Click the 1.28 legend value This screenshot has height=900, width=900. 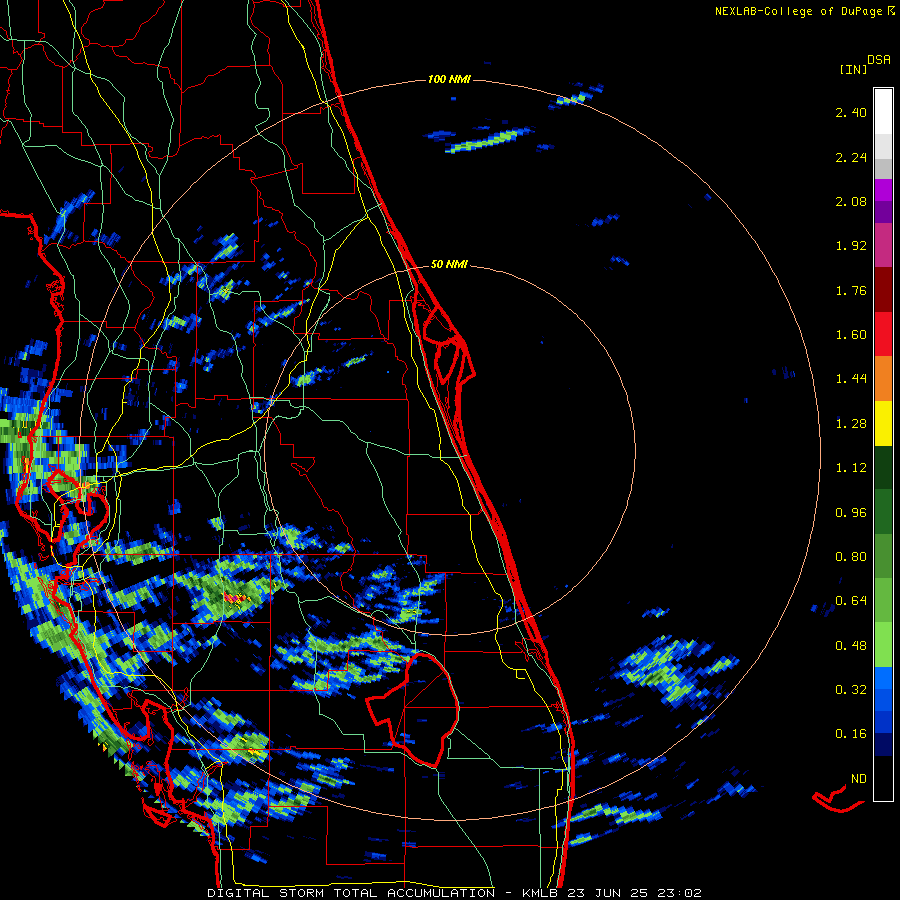[x=851, y=424]
